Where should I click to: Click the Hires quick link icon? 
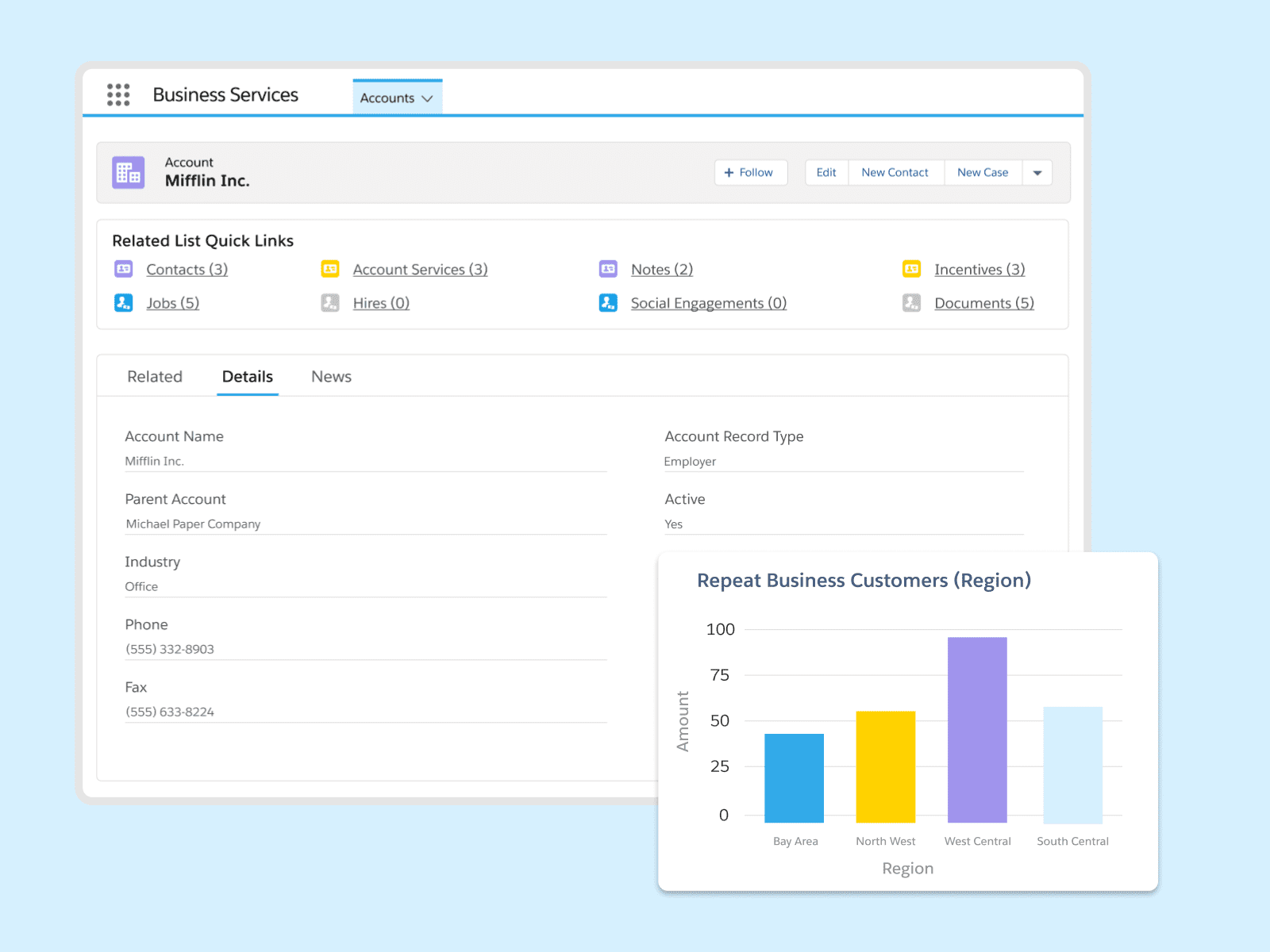pyautogui.click(x=330, y=302)
